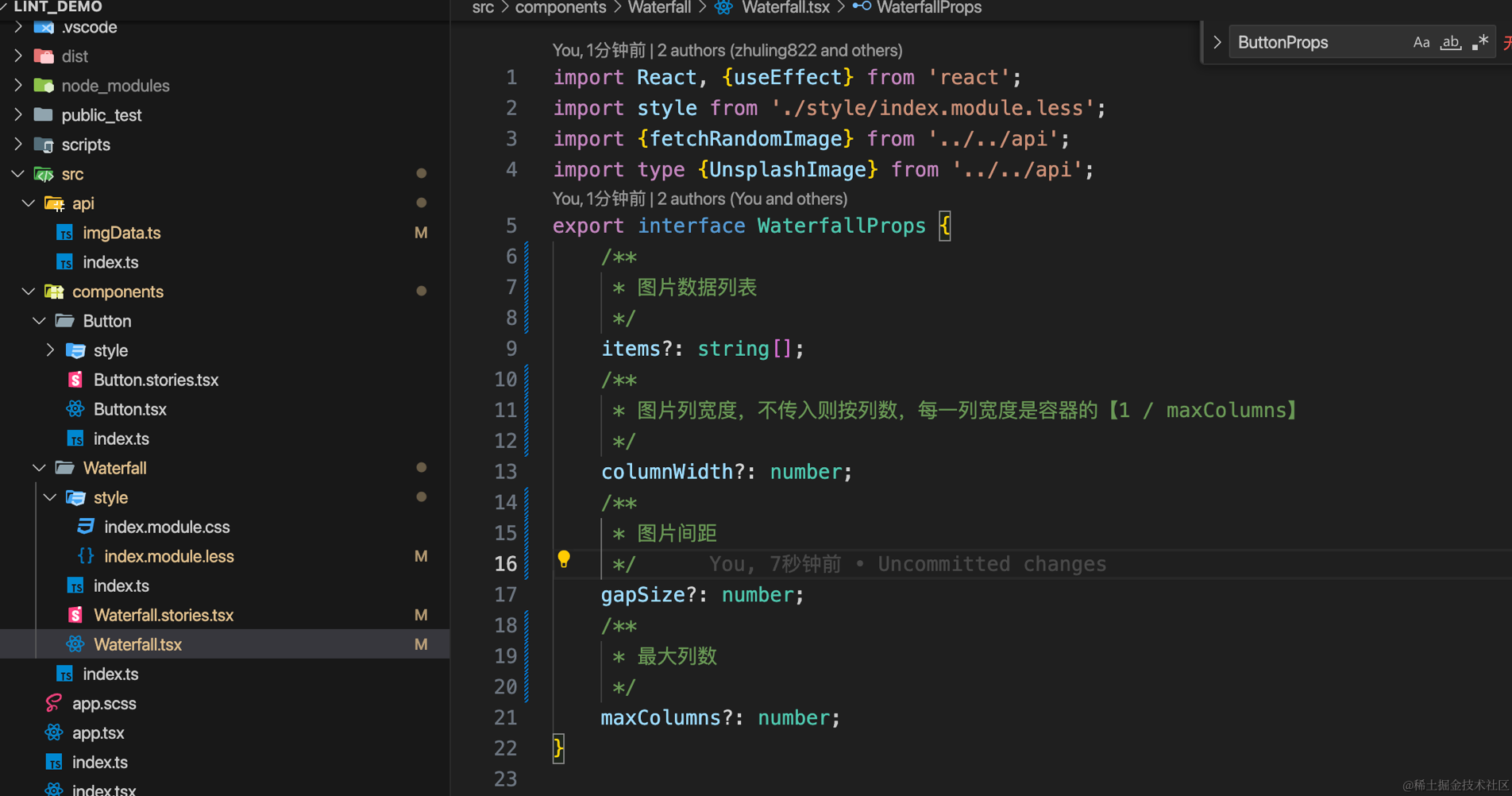Click the TypeScript icon beside imgData.ts

(64, 233)
